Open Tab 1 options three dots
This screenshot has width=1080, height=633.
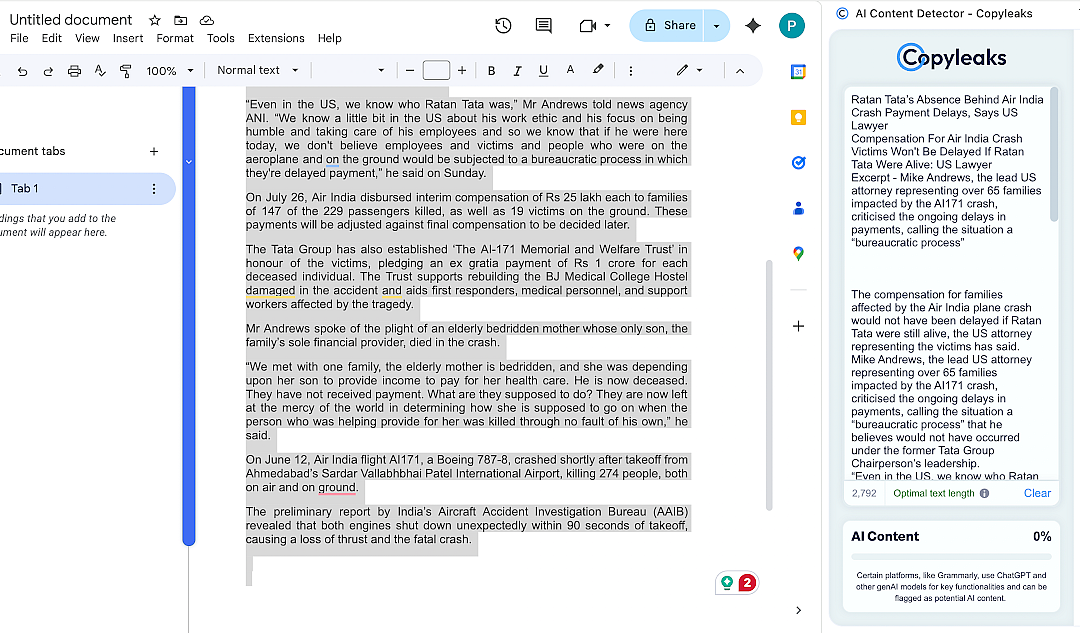154,189
